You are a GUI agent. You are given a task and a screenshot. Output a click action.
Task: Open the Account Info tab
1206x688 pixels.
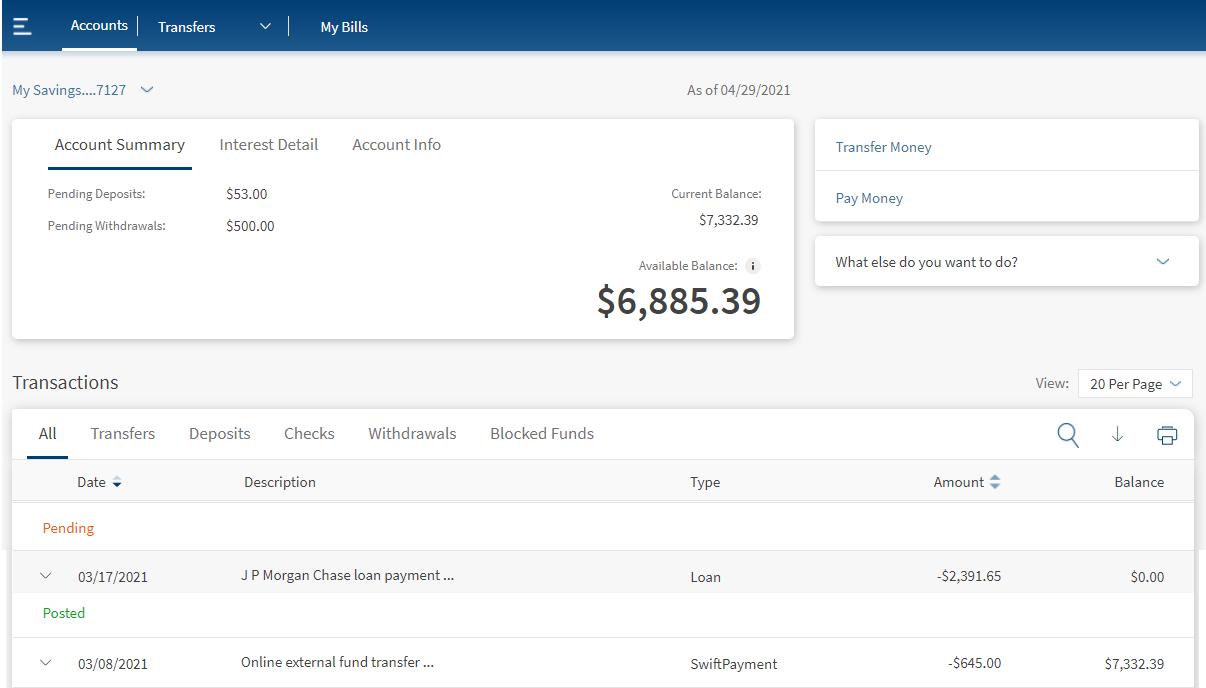click(396, 145)
